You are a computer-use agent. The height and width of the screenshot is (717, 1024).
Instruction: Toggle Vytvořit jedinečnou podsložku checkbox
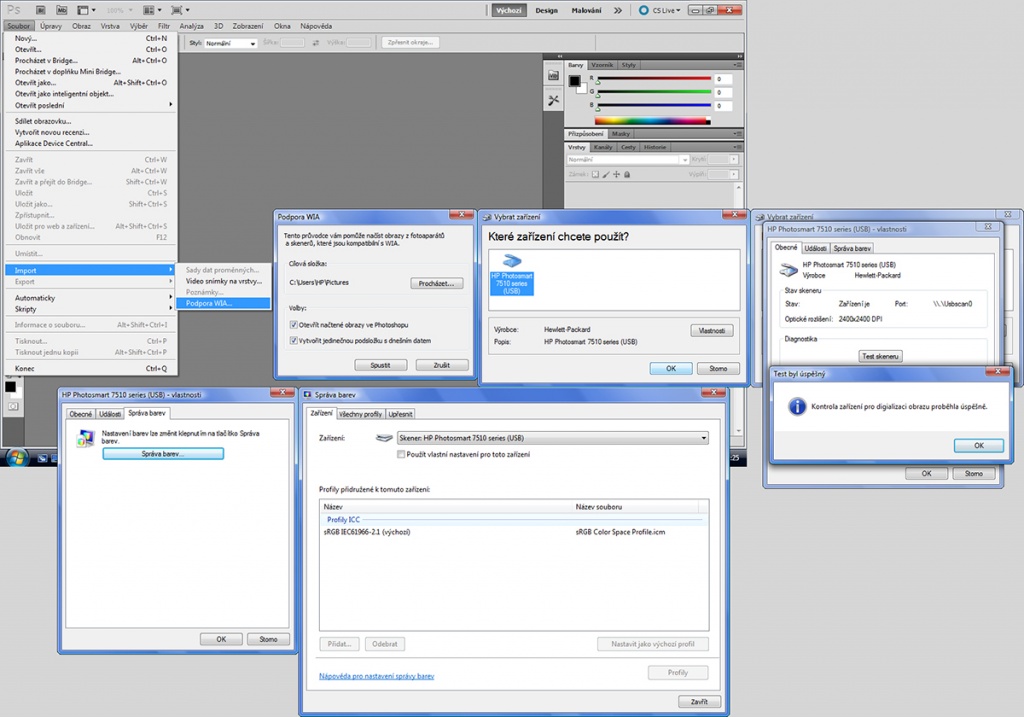click(x=294, y=340)
